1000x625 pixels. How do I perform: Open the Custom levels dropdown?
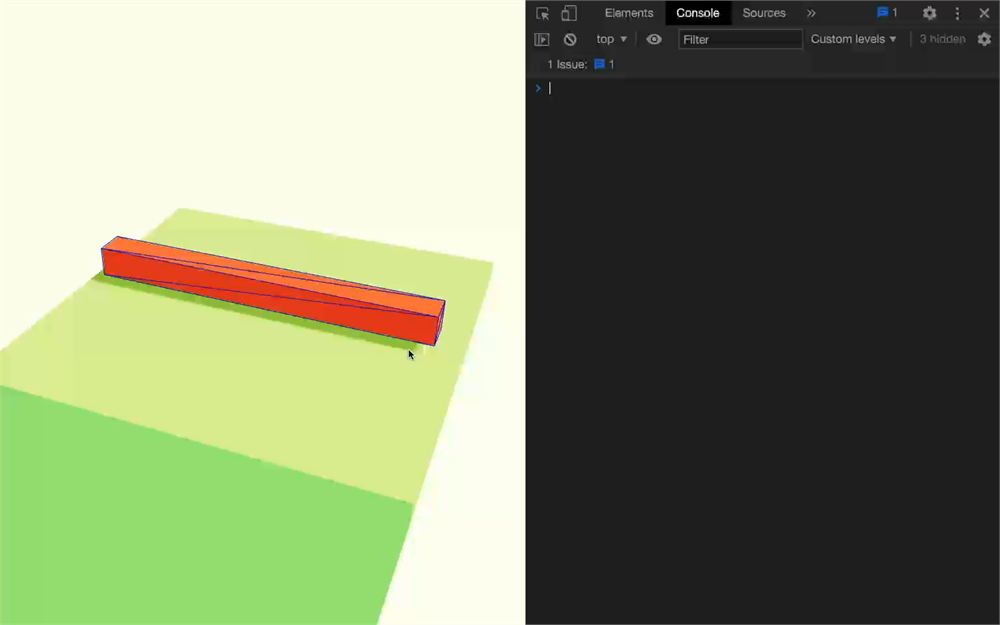tap(853, 39)
